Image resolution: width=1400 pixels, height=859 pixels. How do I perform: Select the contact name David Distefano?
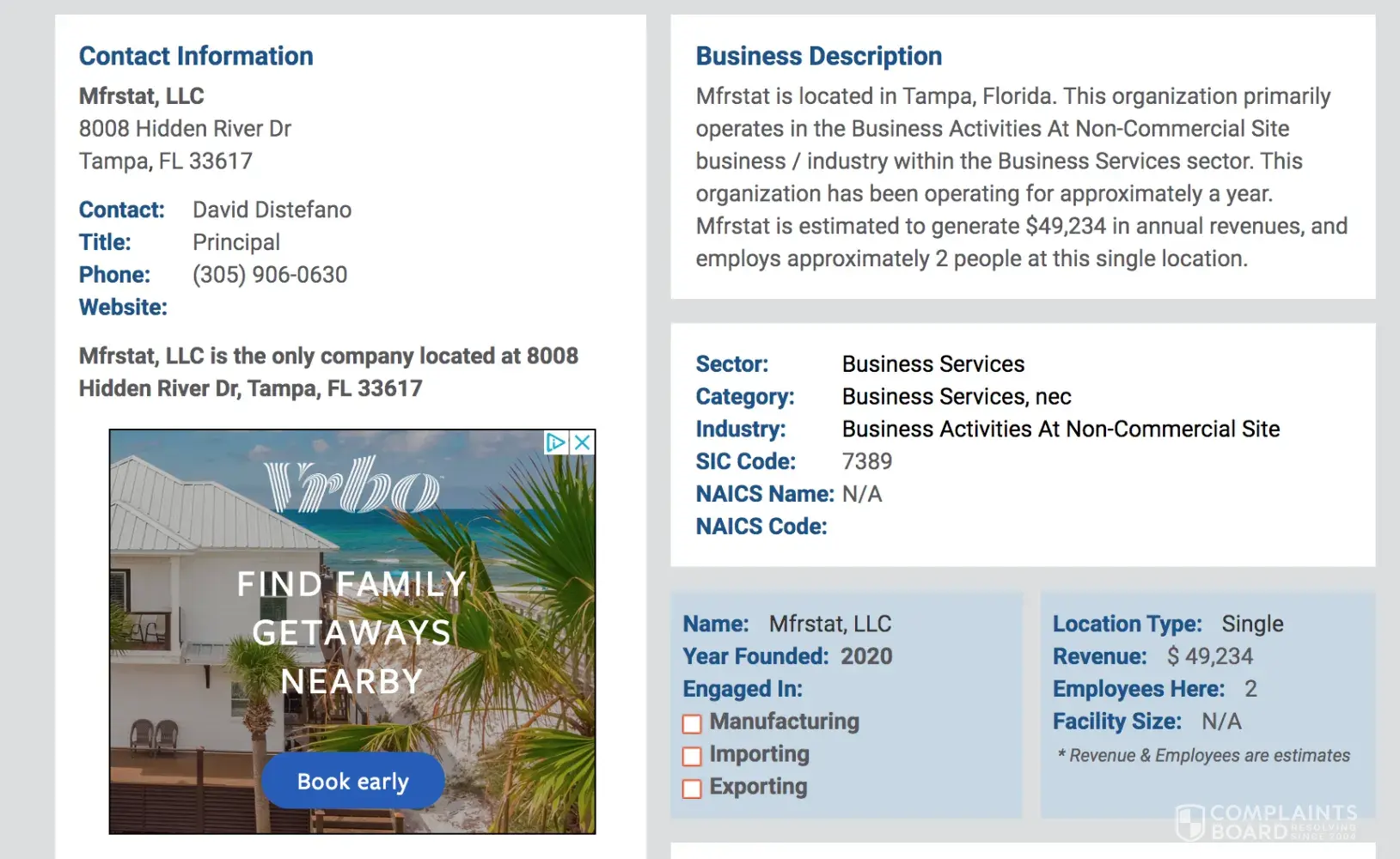click(x=272, y=210)
